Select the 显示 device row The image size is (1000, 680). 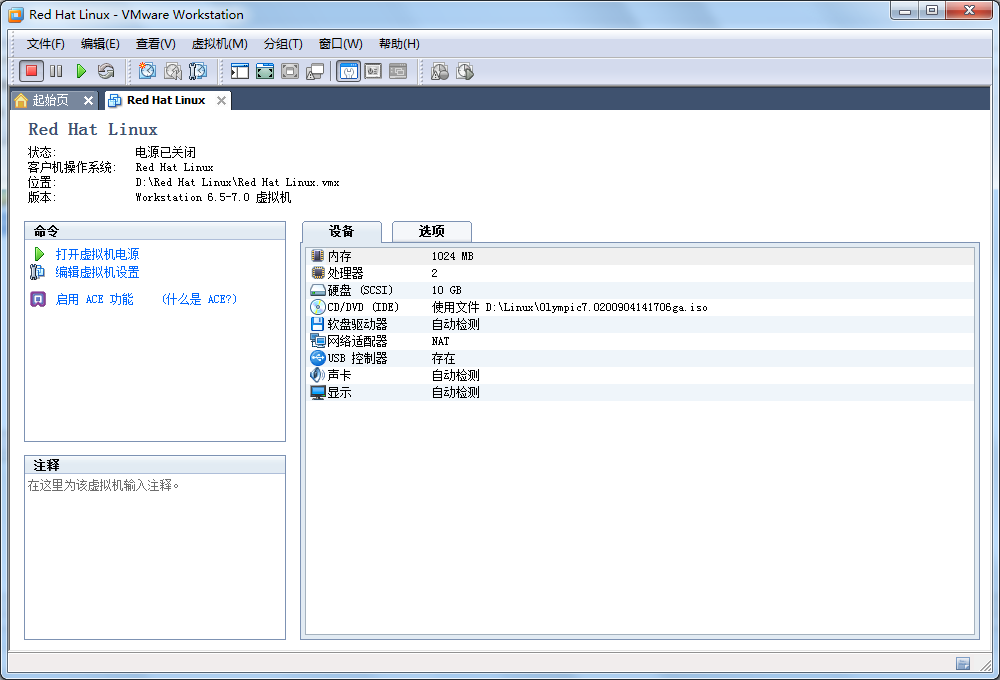click(640, 392)
